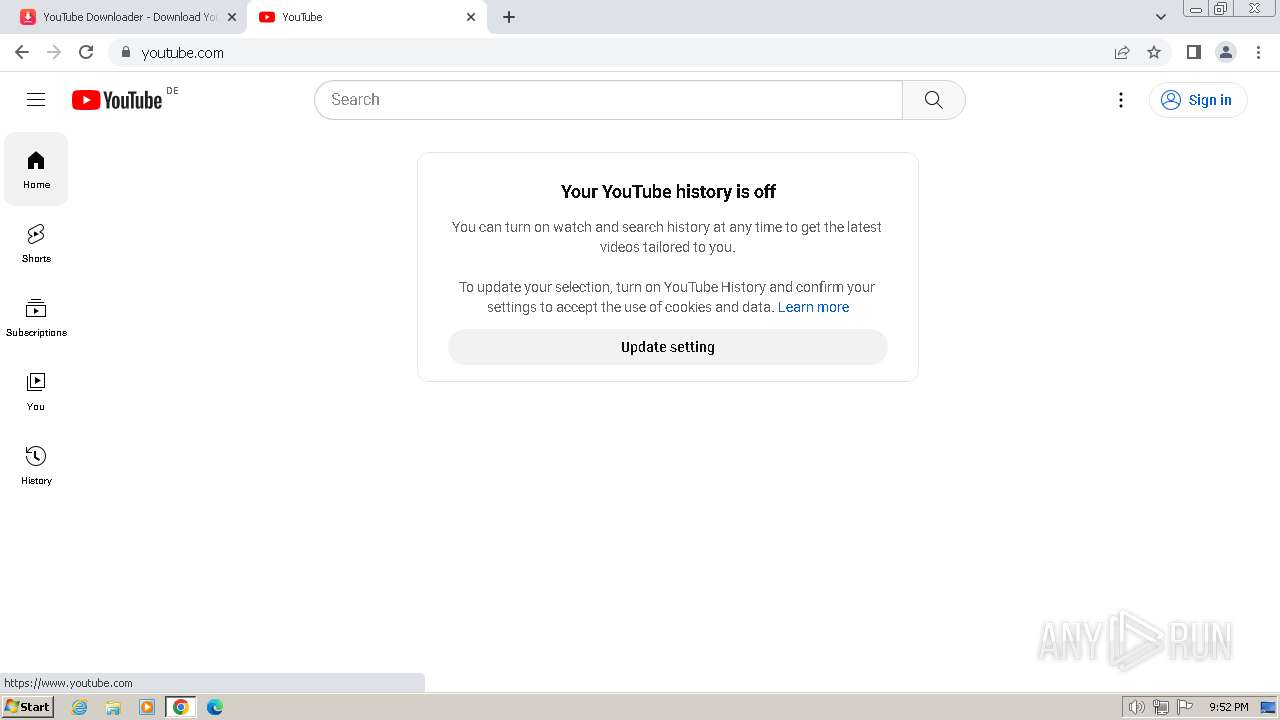Screen dimensions: 1280x720
Task: Open the You section in sidebar
Action: point(36,391)
